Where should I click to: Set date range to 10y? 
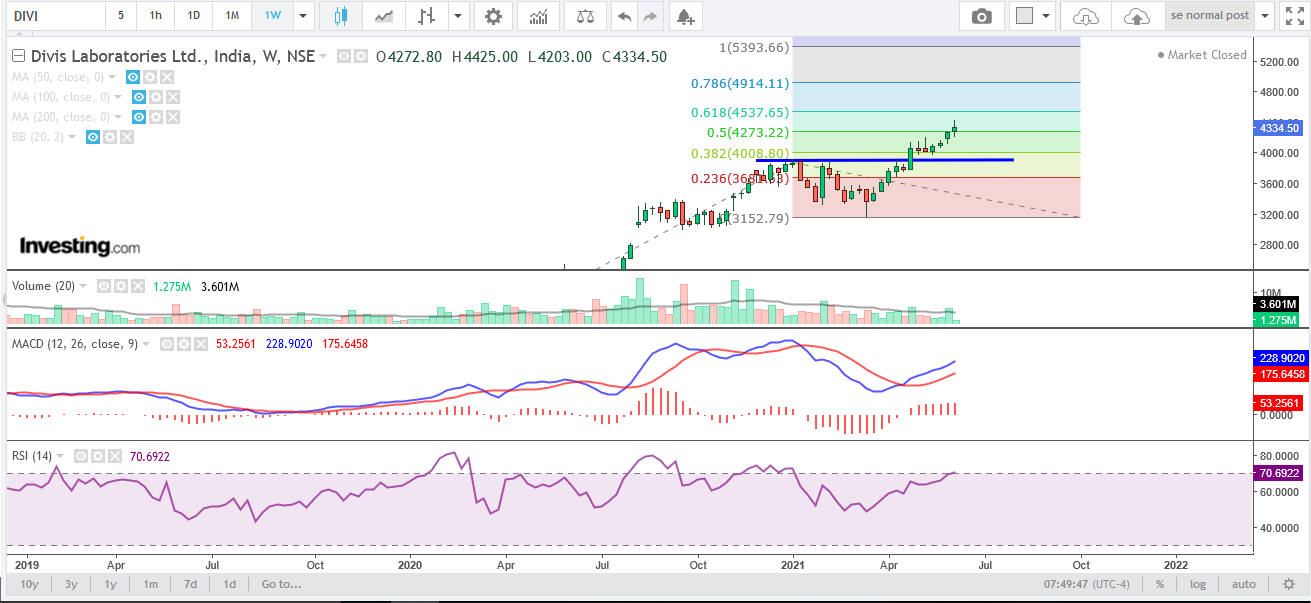[x=29, y=584]
